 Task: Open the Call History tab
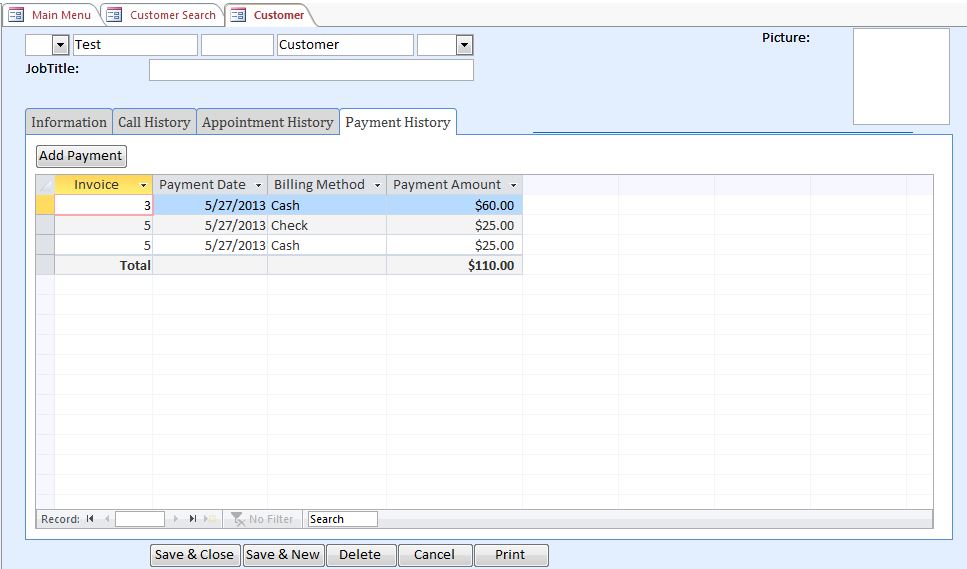[x=154, y=122]
